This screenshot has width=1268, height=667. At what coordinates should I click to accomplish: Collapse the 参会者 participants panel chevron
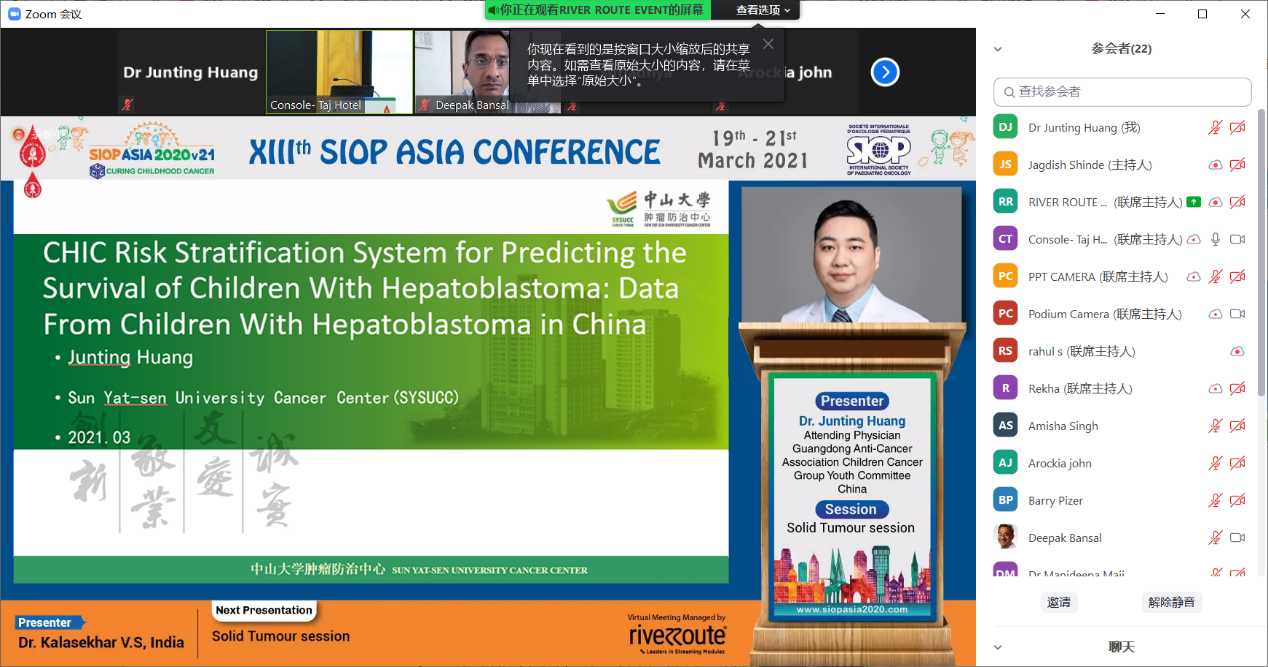tap(997, 48)
